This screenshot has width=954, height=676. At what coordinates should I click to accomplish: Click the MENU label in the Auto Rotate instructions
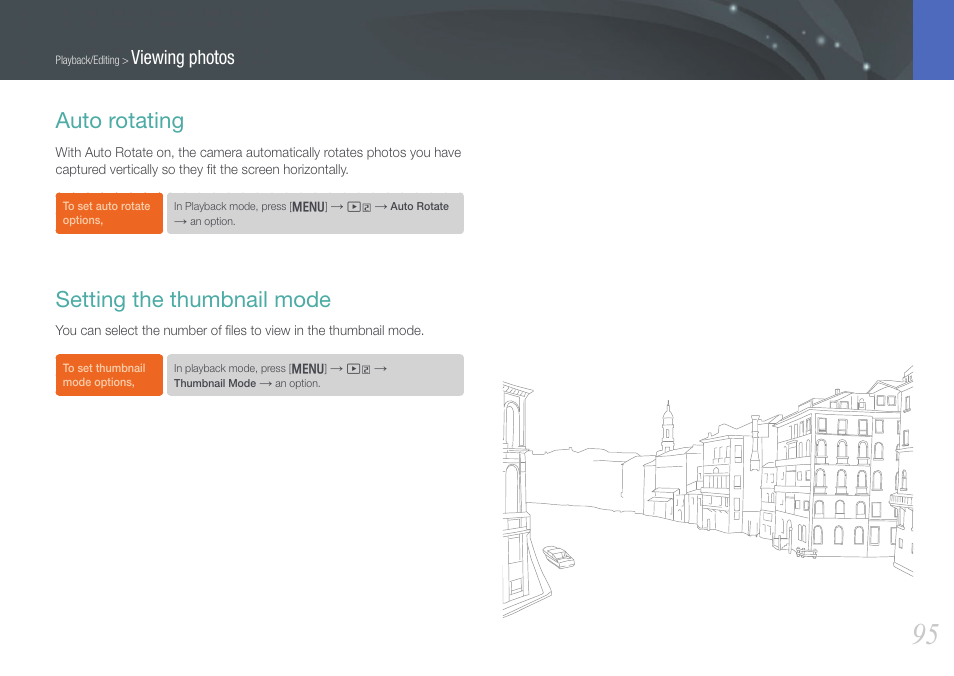pos(308,207)
